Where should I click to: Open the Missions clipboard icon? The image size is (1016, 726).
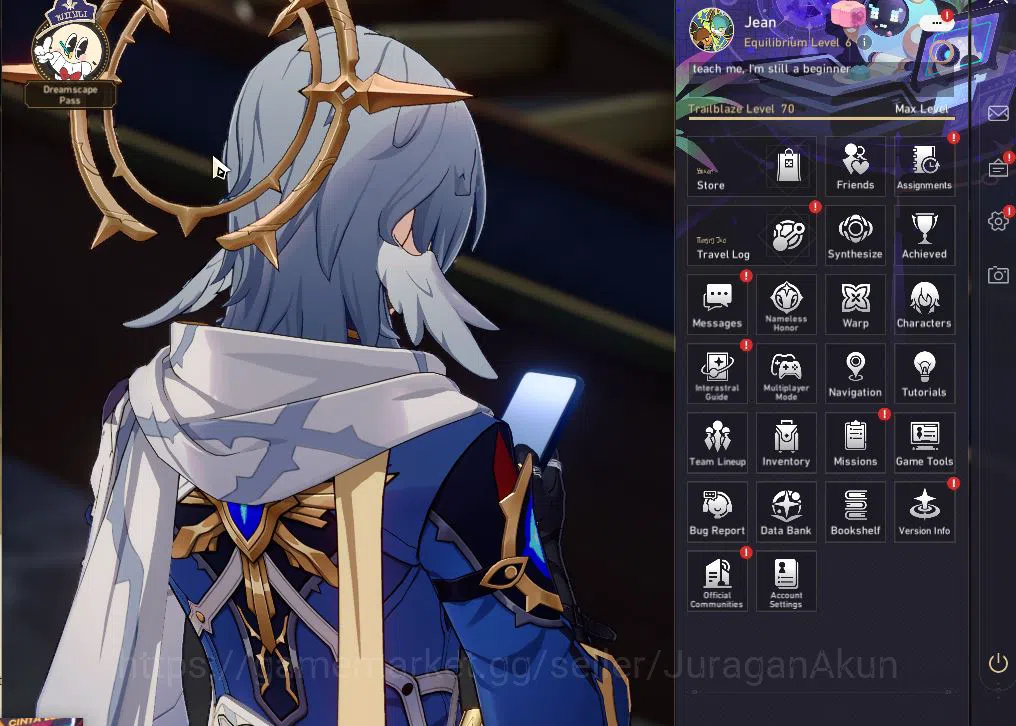[855, 443]
